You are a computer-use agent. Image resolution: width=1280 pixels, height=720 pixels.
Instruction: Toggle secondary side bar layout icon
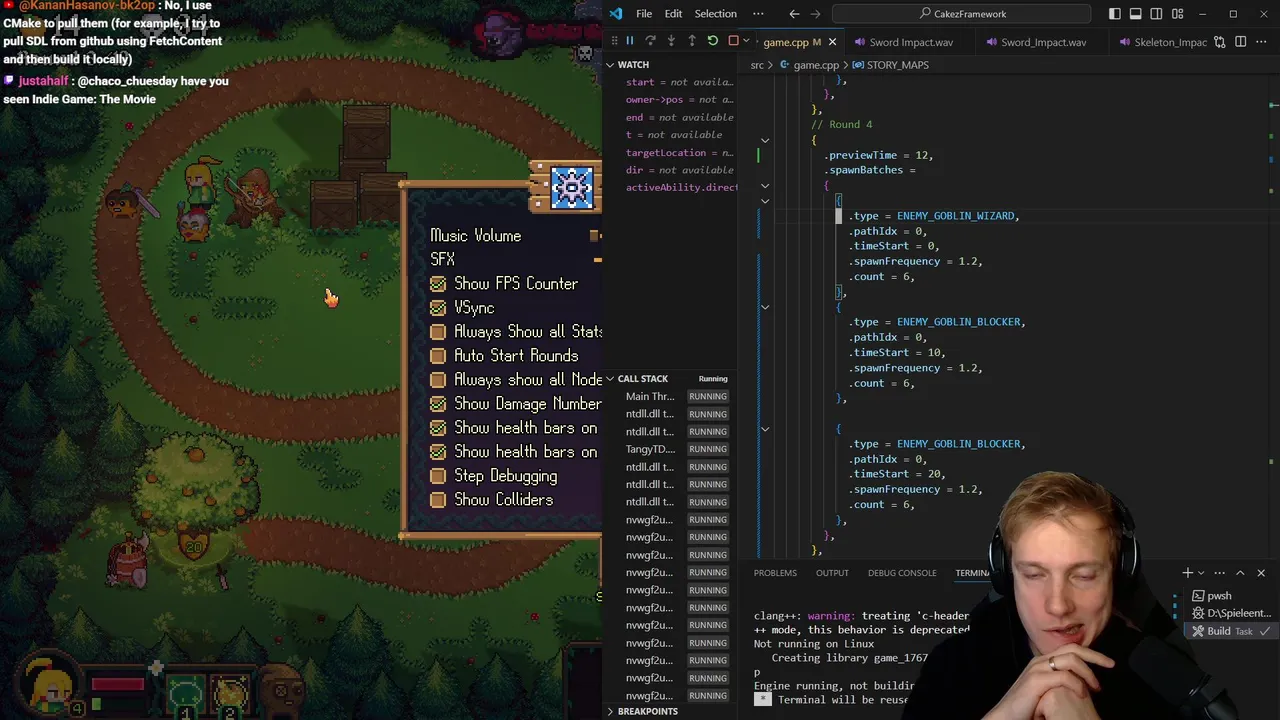click(1157, 14)
